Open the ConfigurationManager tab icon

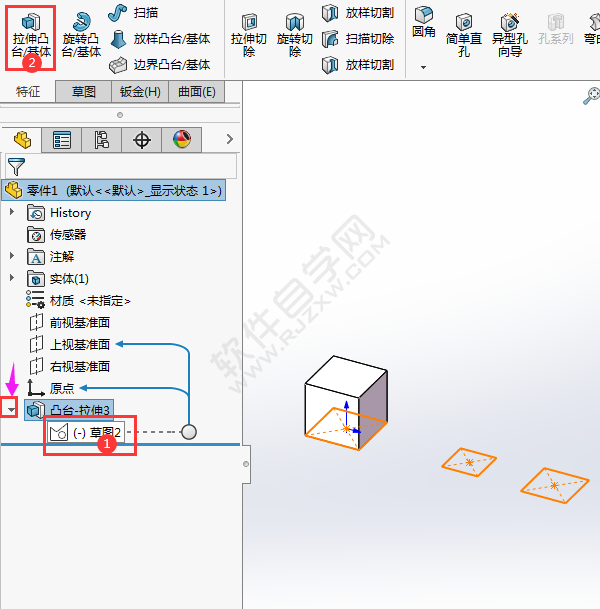tap(101, 140)
